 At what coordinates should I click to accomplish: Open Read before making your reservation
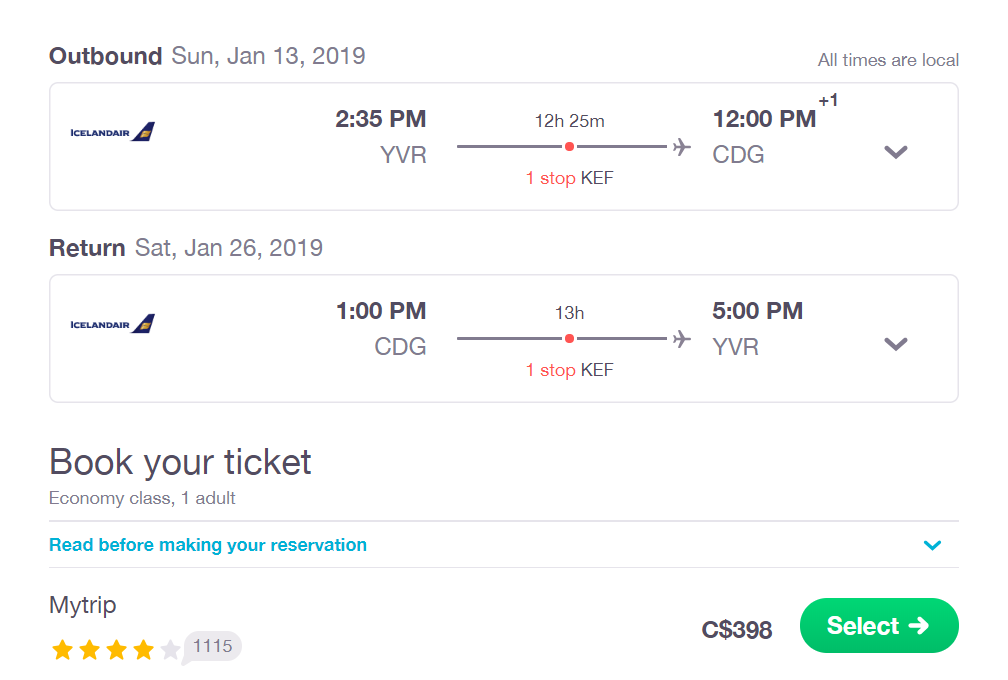point(208,545)
